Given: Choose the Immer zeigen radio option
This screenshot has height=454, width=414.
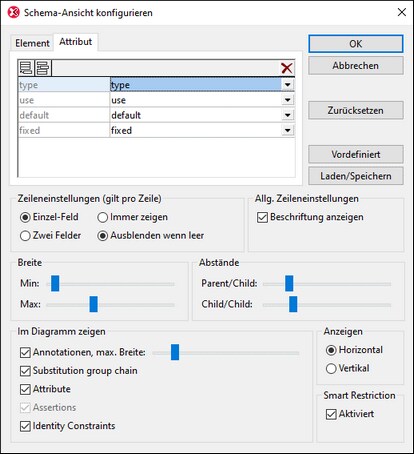Looking at the screenshot, I should point(132,217).
